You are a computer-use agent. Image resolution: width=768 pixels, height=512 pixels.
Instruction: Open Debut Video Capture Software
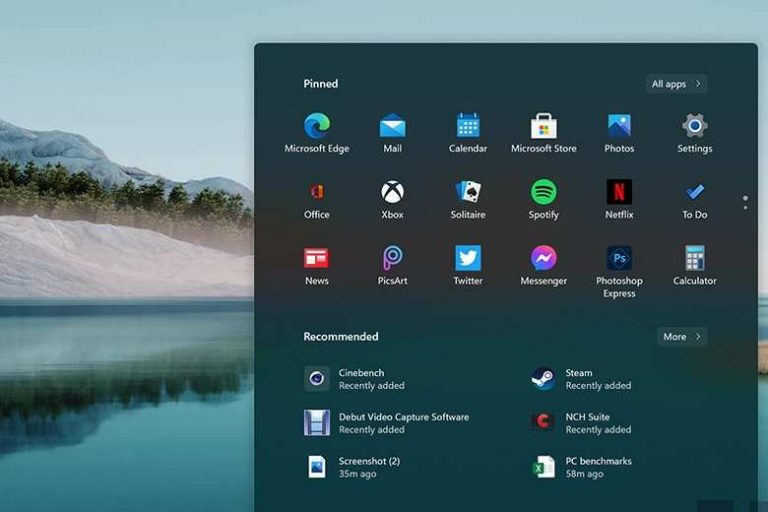click(x=386, y=423)
